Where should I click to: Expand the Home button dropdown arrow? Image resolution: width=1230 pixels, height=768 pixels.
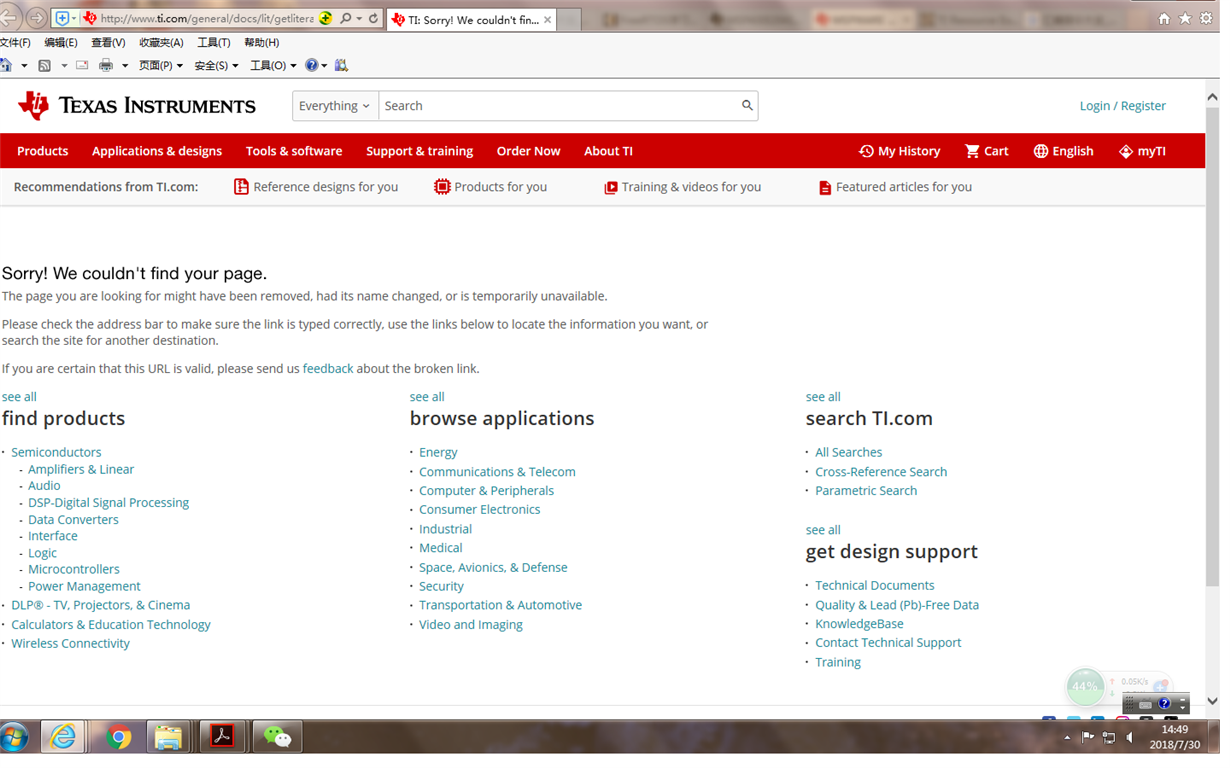tap(24, 65)
